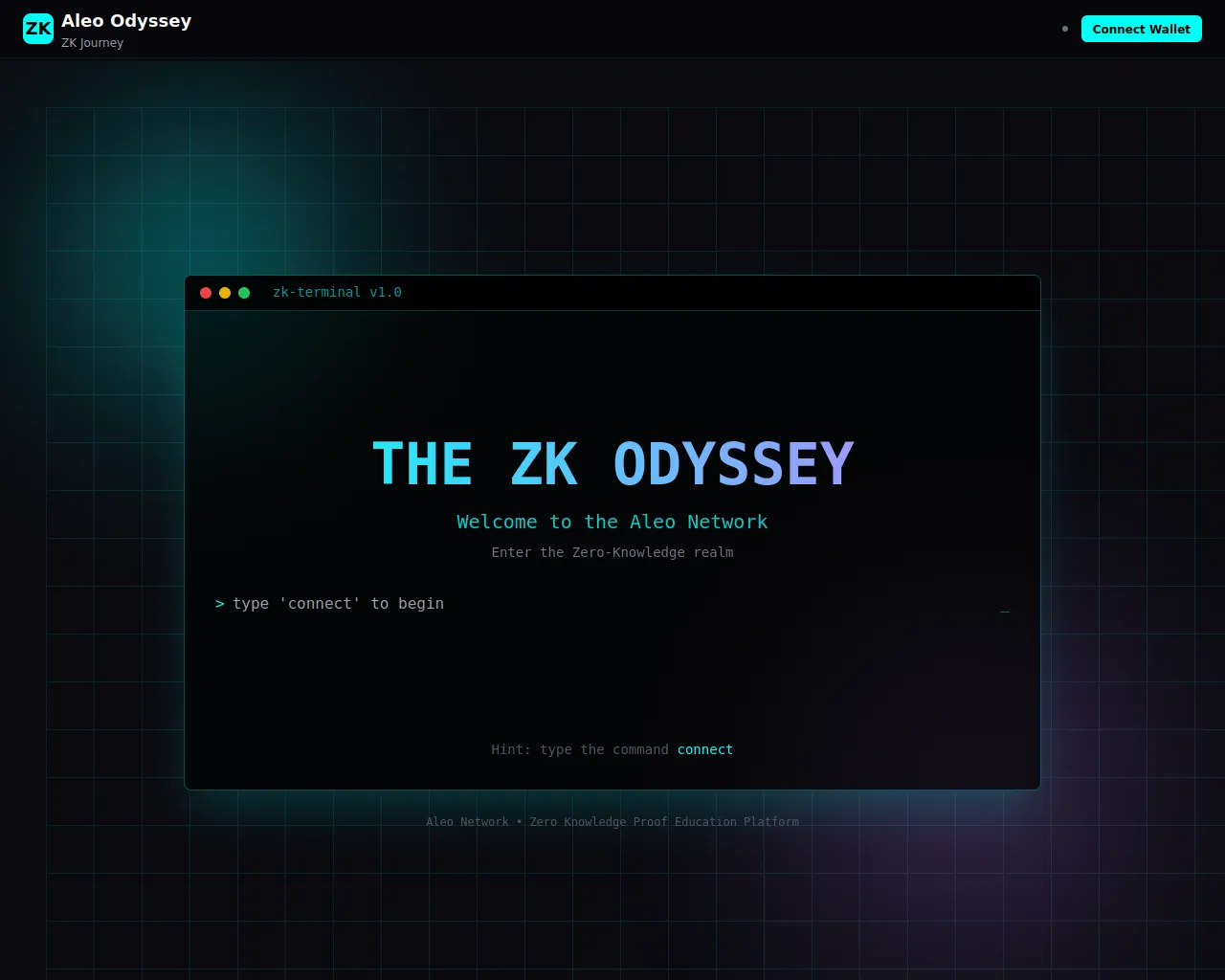The image size is (1225, 980).
Task: Click the footer 'Aleo Network • Zero Knowledge Proof Education Platform'
Action: 612,821
